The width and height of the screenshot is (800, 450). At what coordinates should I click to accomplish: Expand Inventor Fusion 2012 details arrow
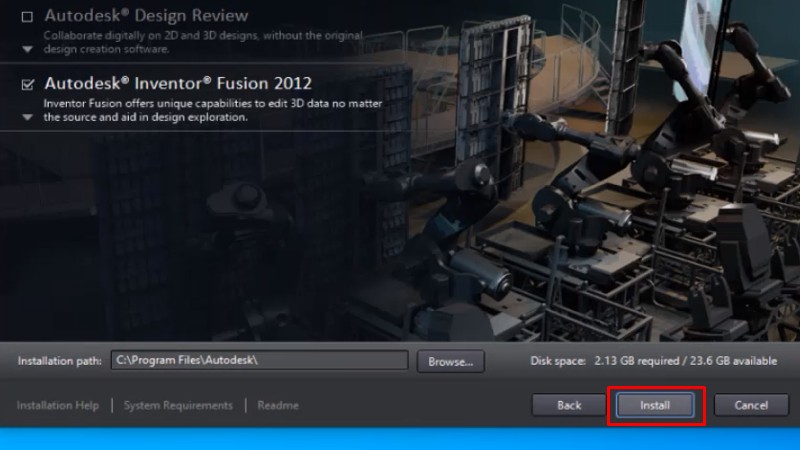[27, 117]
